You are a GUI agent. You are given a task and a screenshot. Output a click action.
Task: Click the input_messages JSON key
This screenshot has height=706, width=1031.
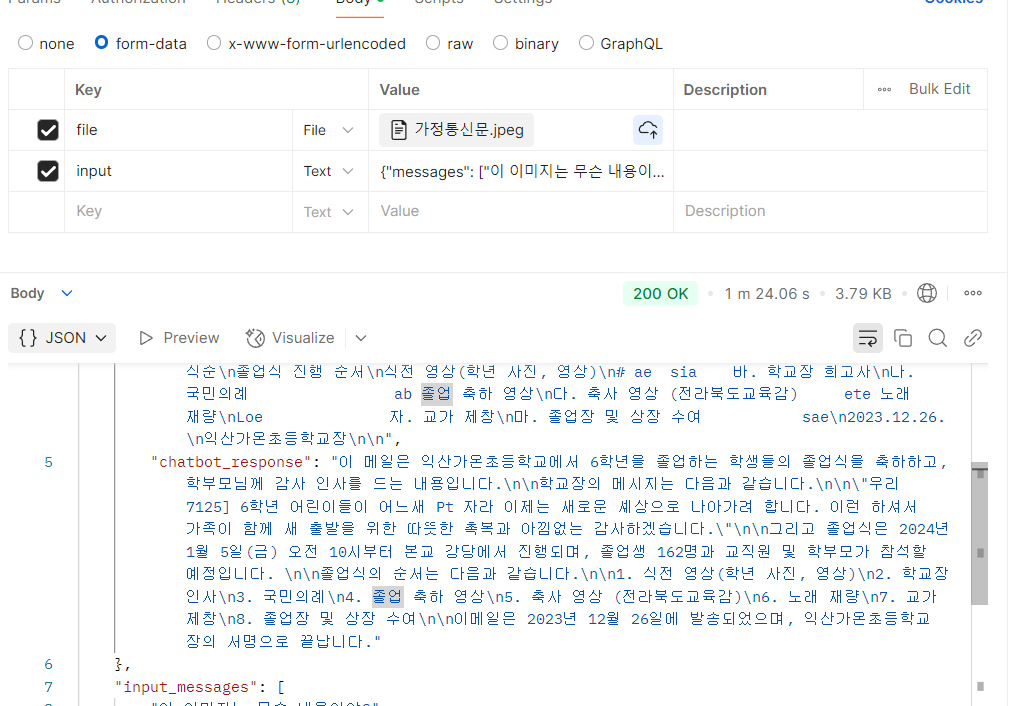[x=186, y=687]
